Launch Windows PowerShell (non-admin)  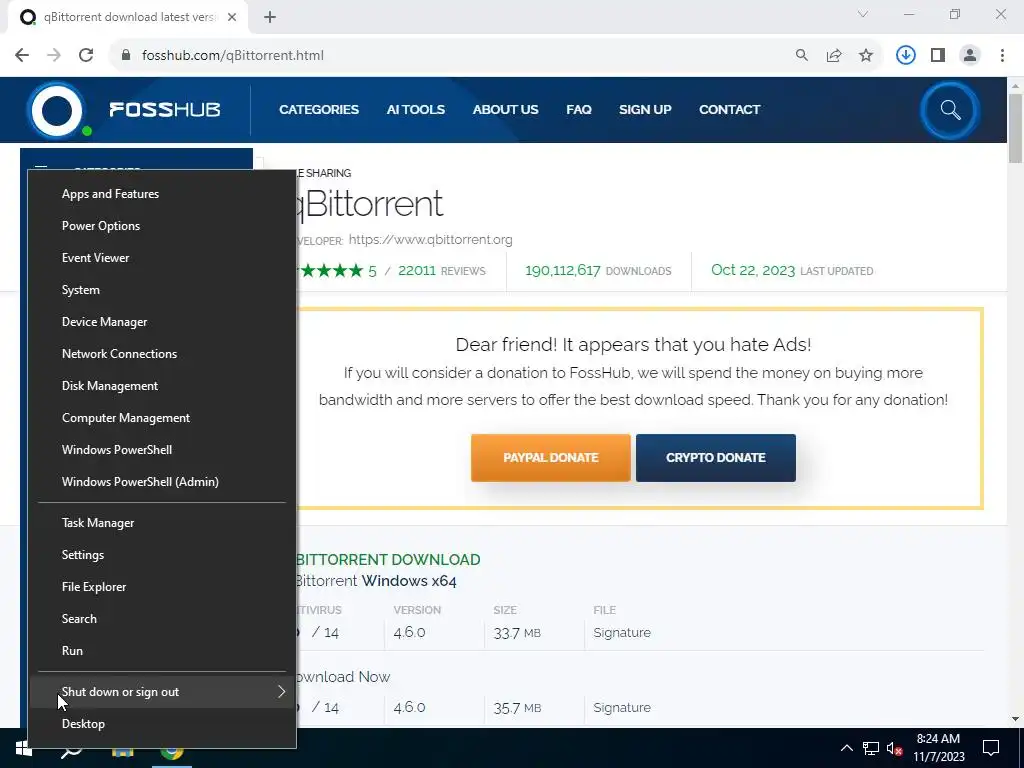point(162,450)
